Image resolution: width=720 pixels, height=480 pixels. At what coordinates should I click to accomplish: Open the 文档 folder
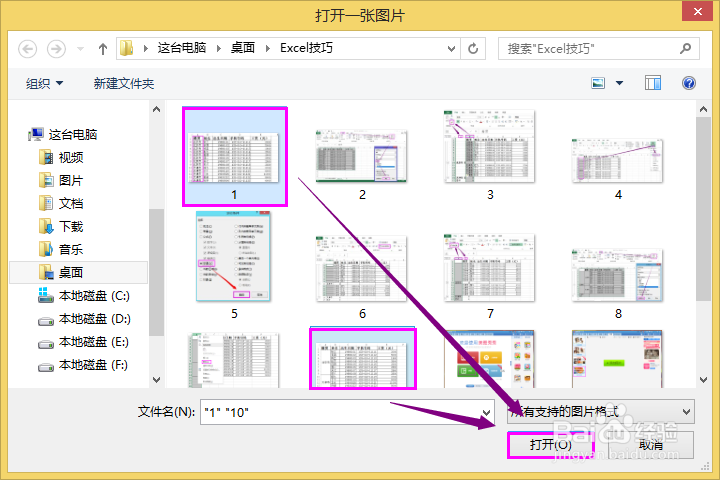click(62, 203)
